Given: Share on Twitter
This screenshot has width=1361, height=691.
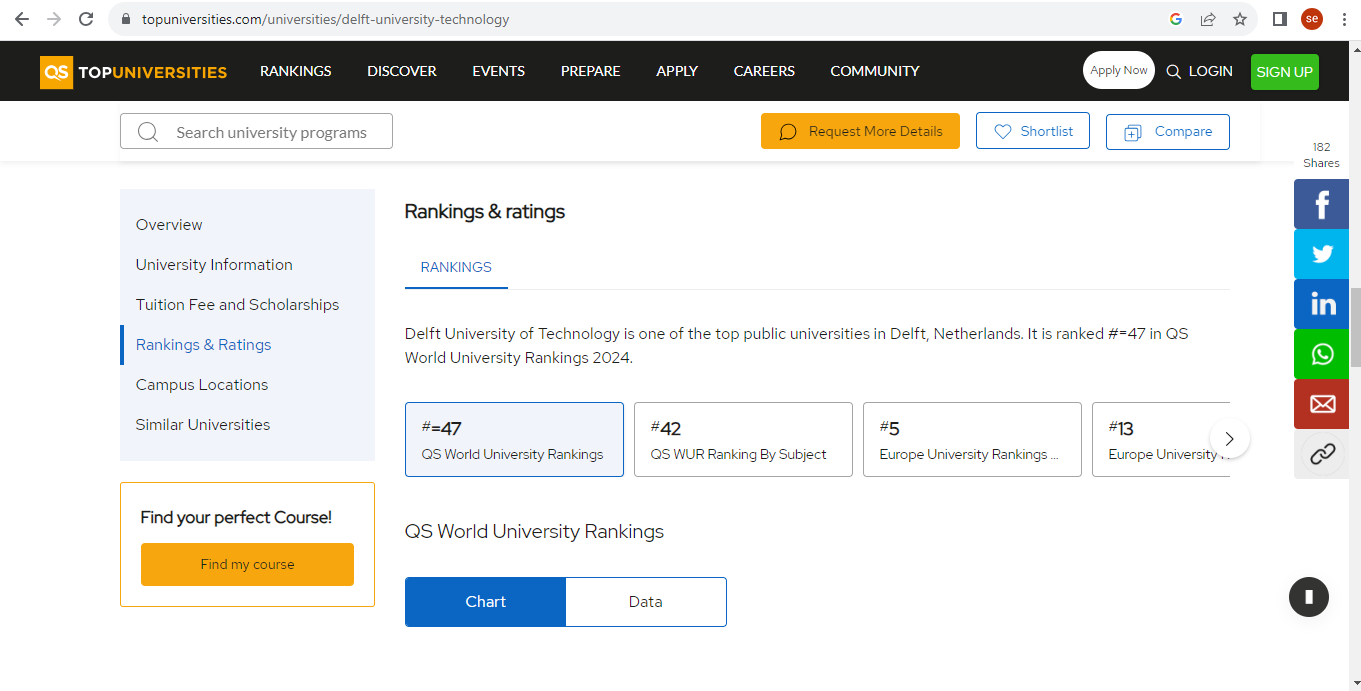Looking at the screenshot, I should click(x=1322, y=254).
